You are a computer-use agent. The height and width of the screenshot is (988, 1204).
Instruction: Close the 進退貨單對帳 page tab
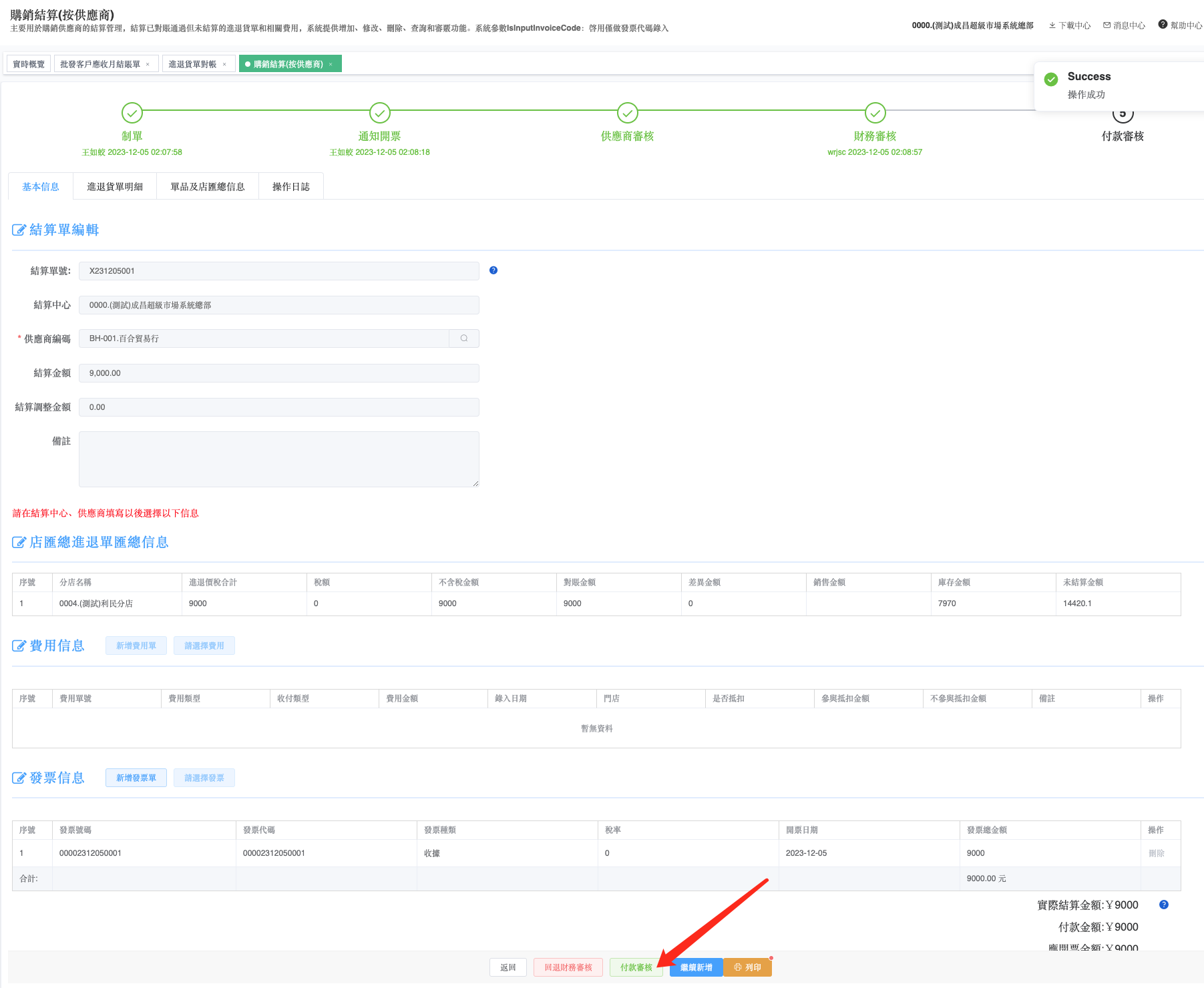pos(224,65)
